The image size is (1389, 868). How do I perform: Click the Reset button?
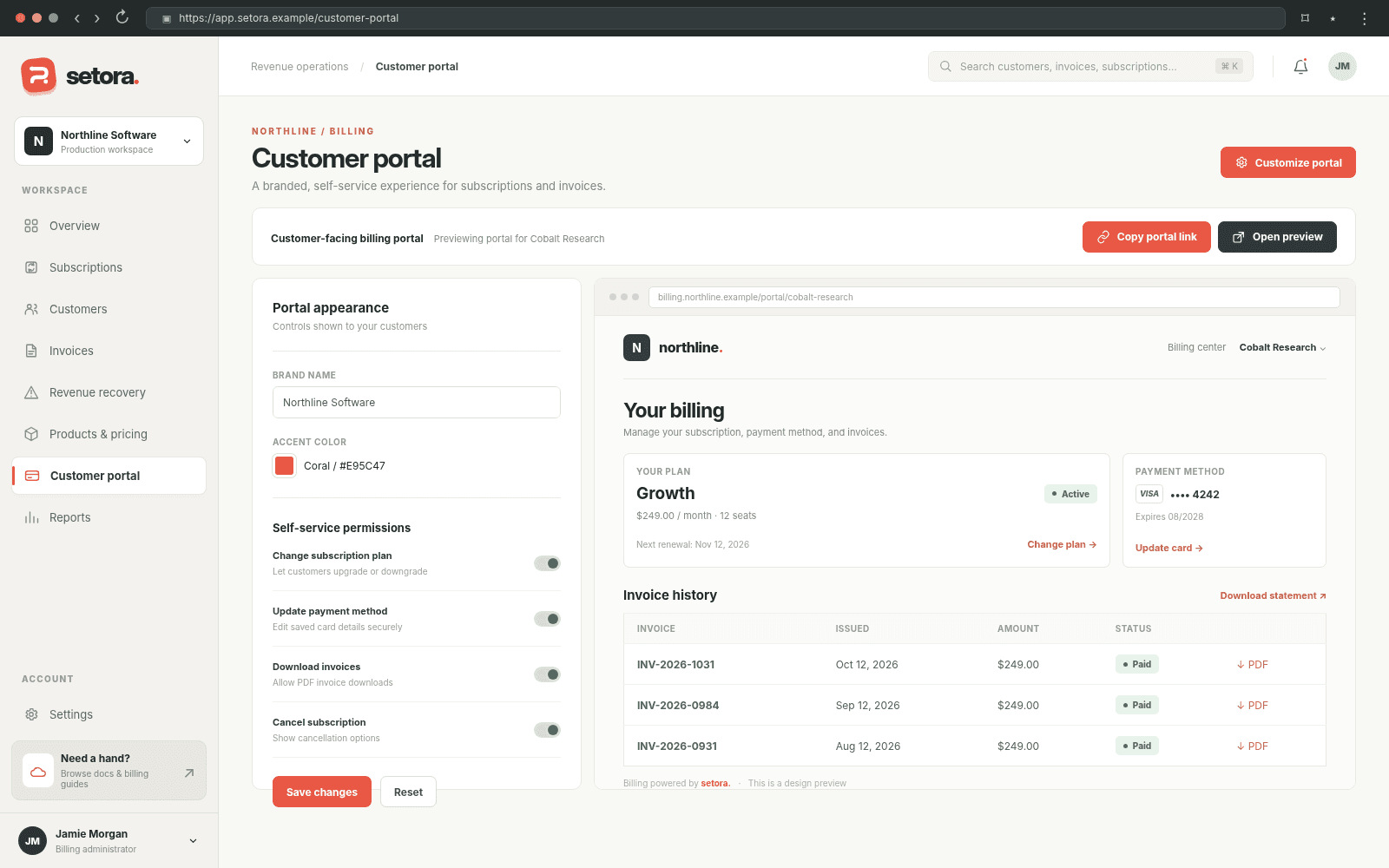(408, 792)
